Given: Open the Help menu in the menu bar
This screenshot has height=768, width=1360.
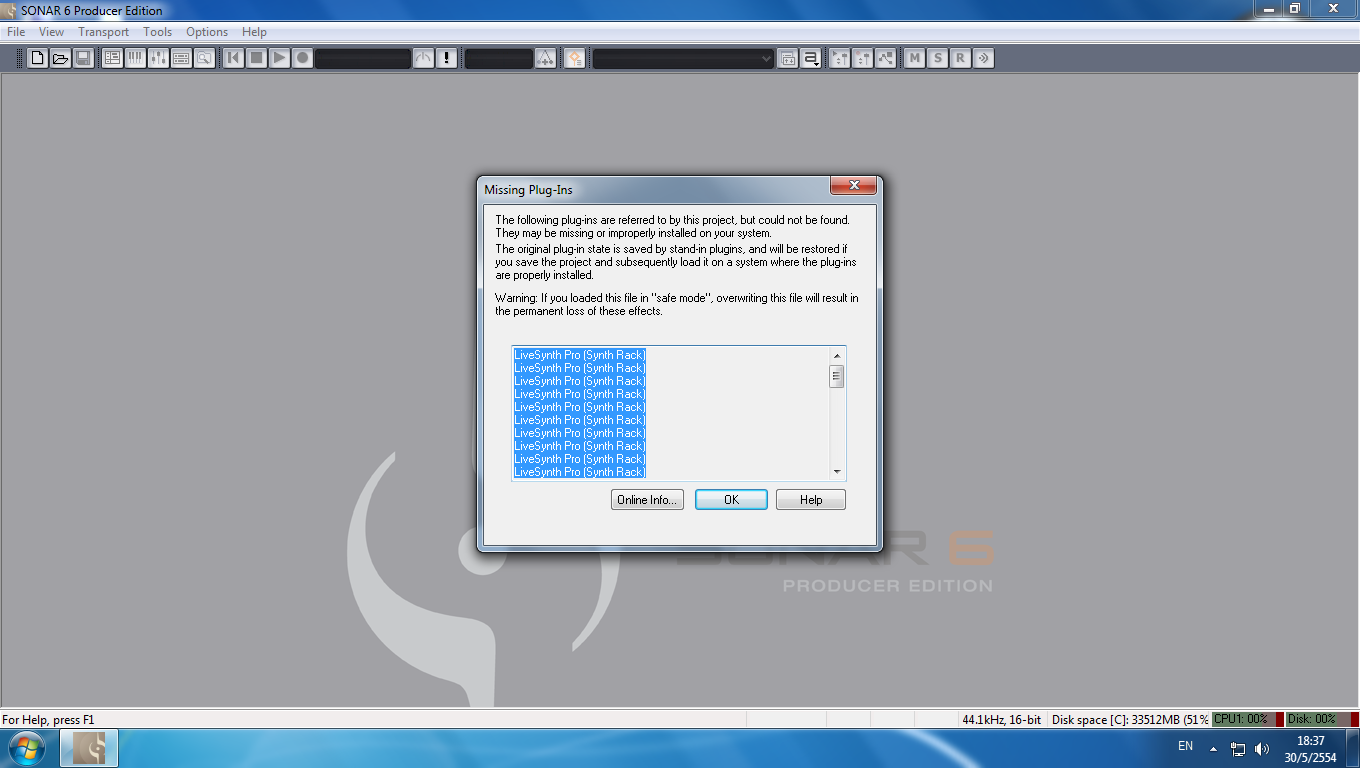Looking at the screenshot, I should [254, 32].
